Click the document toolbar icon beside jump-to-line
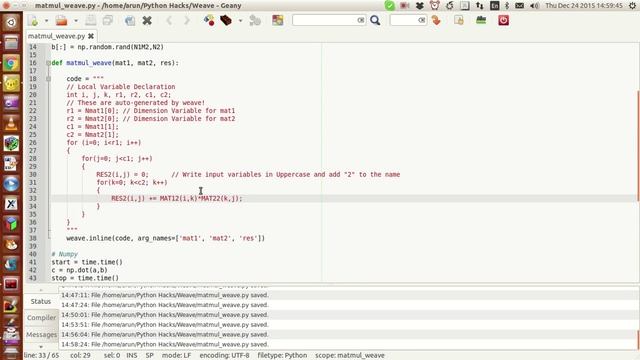 459,20
